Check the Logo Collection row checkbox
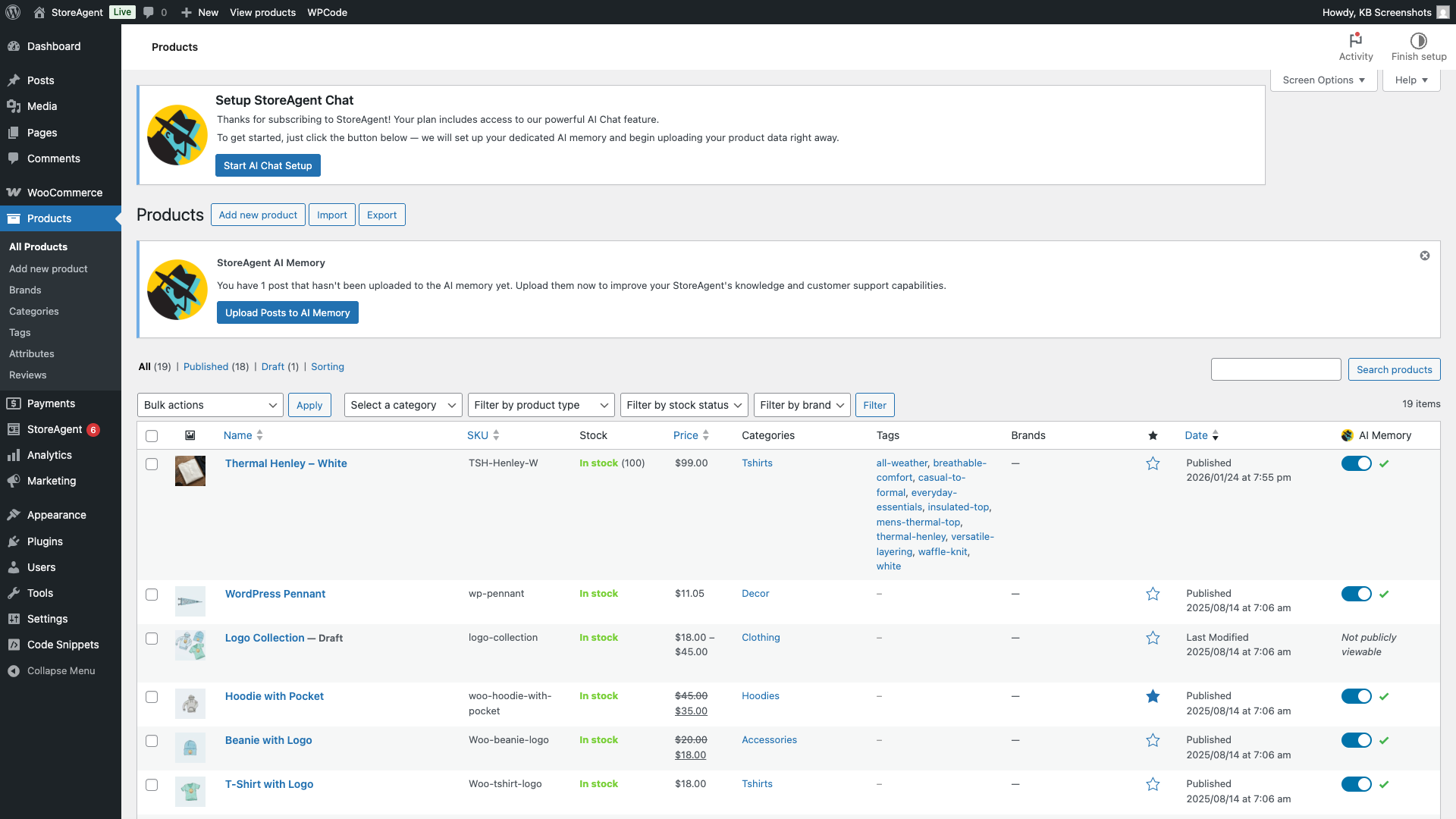 [x=152, y=639]
